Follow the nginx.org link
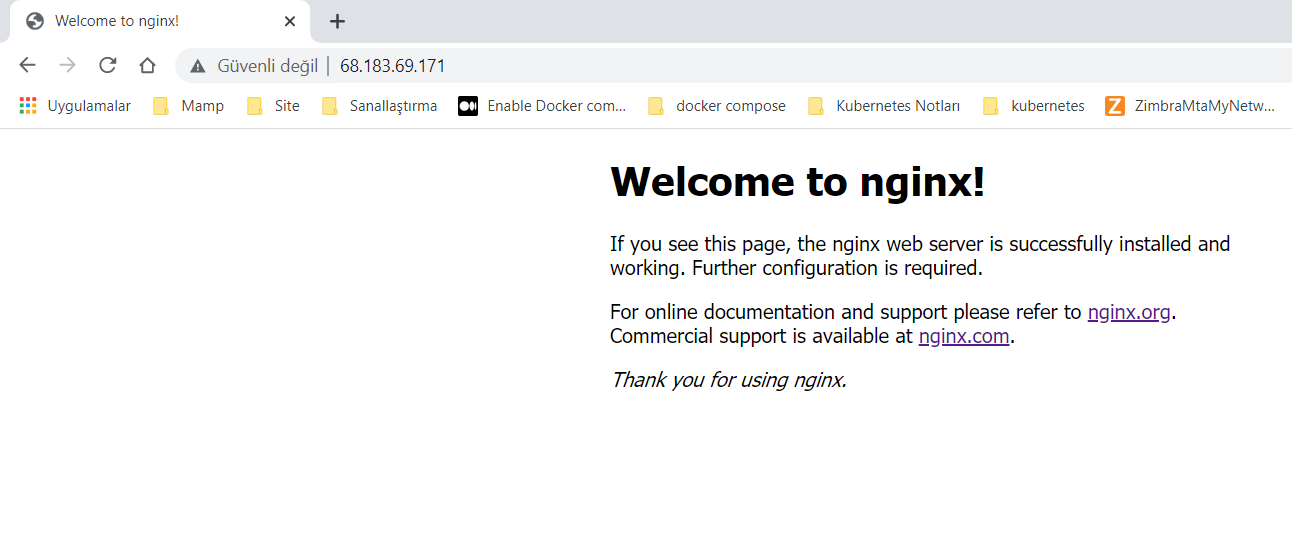The image size is (1292, 547). (x=1129, y=312)
